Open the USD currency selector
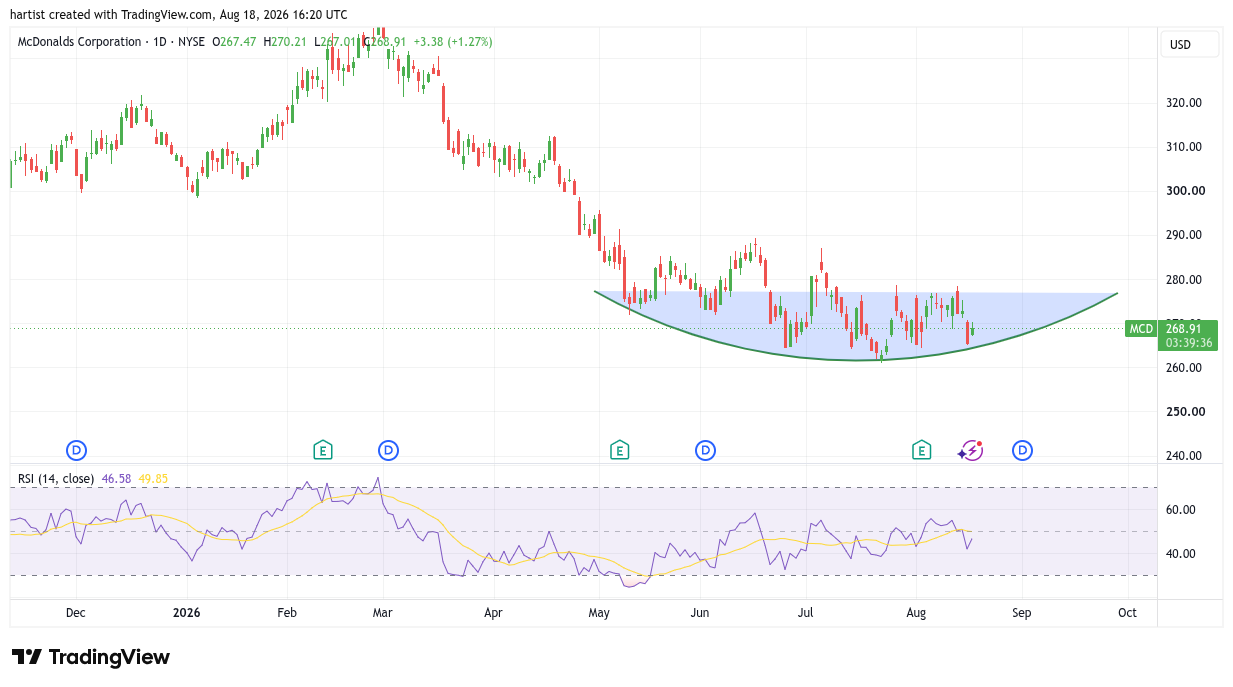1233x687 pixels. pos(1189,44)
